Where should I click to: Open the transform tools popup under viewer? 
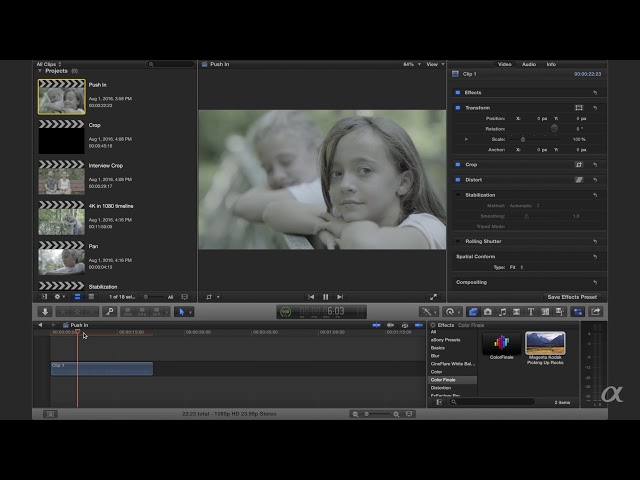coord(213,297)
